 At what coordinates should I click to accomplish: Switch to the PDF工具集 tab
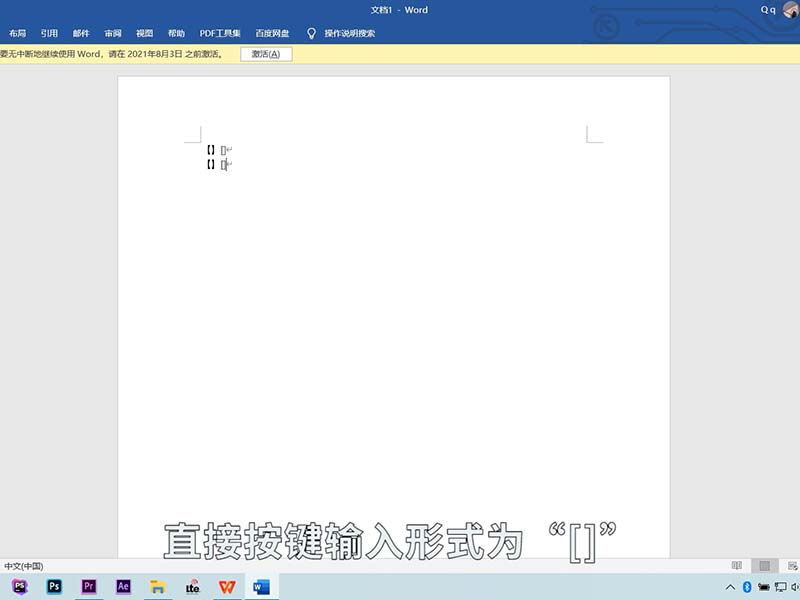(220, 33)
